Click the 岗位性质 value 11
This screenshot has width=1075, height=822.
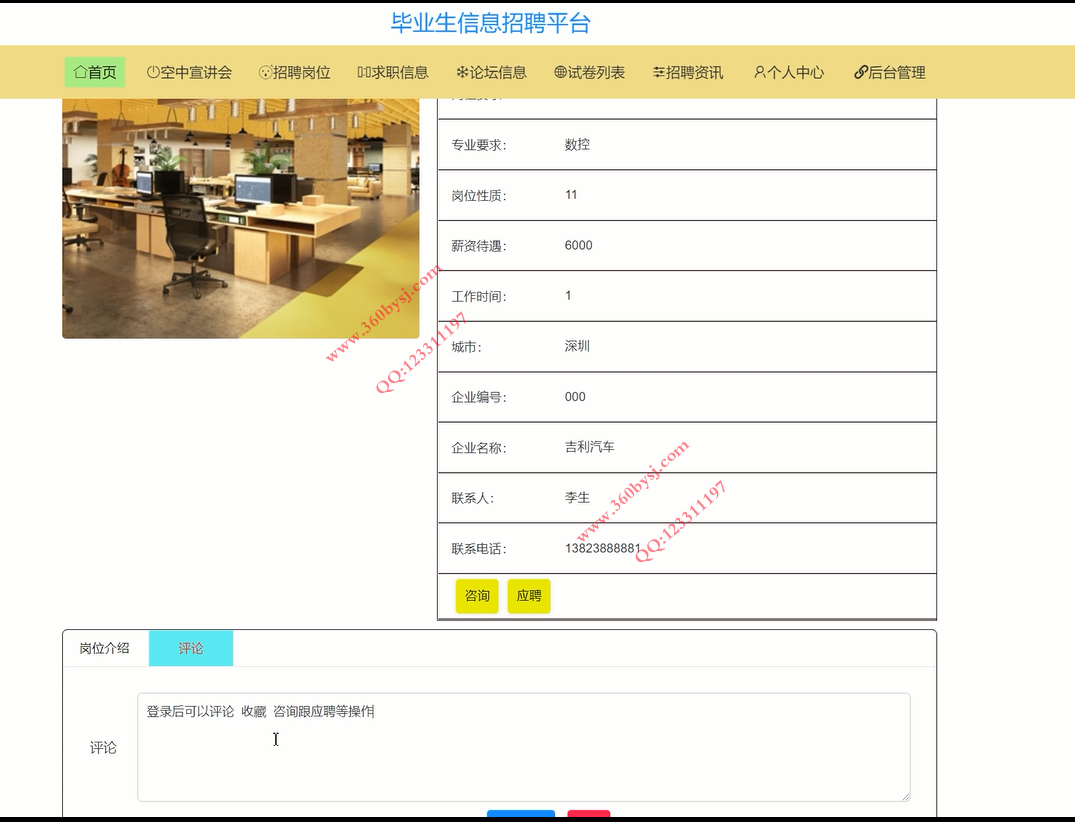point(571,195)
